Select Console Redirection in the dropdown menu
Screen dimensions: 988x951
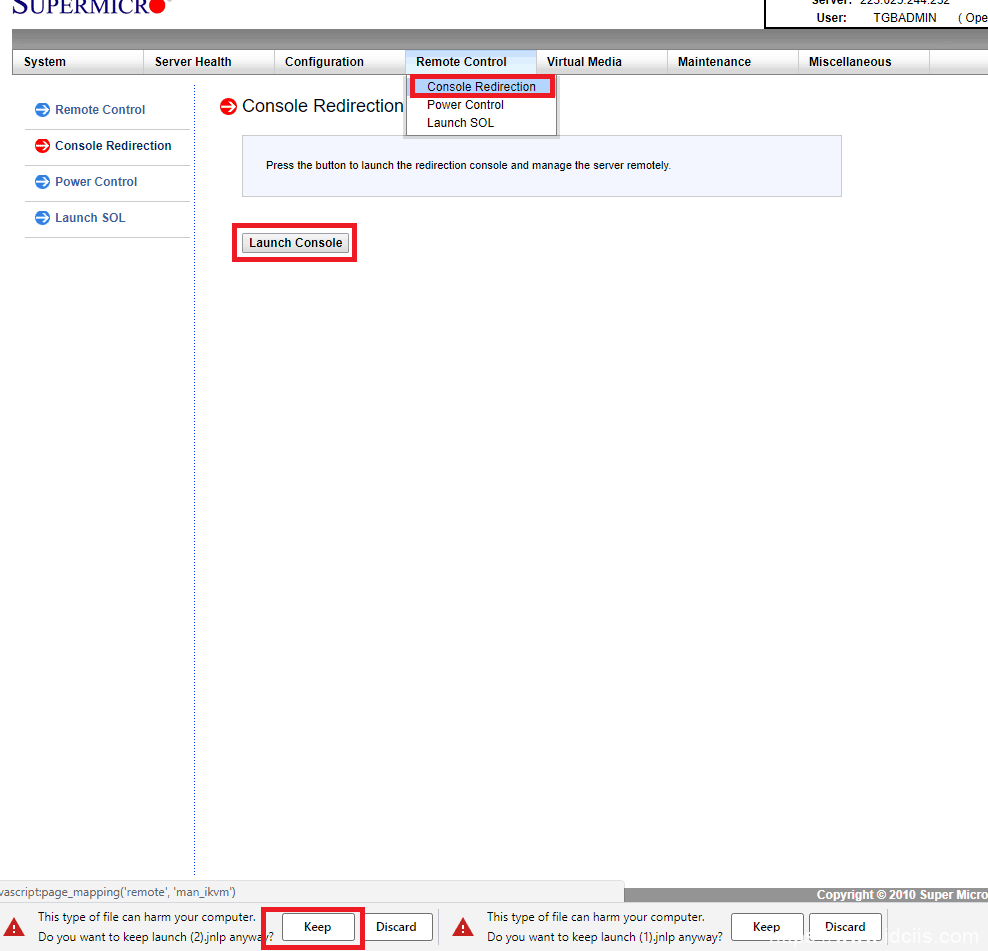pyautogui.click(x=481, y=87)
